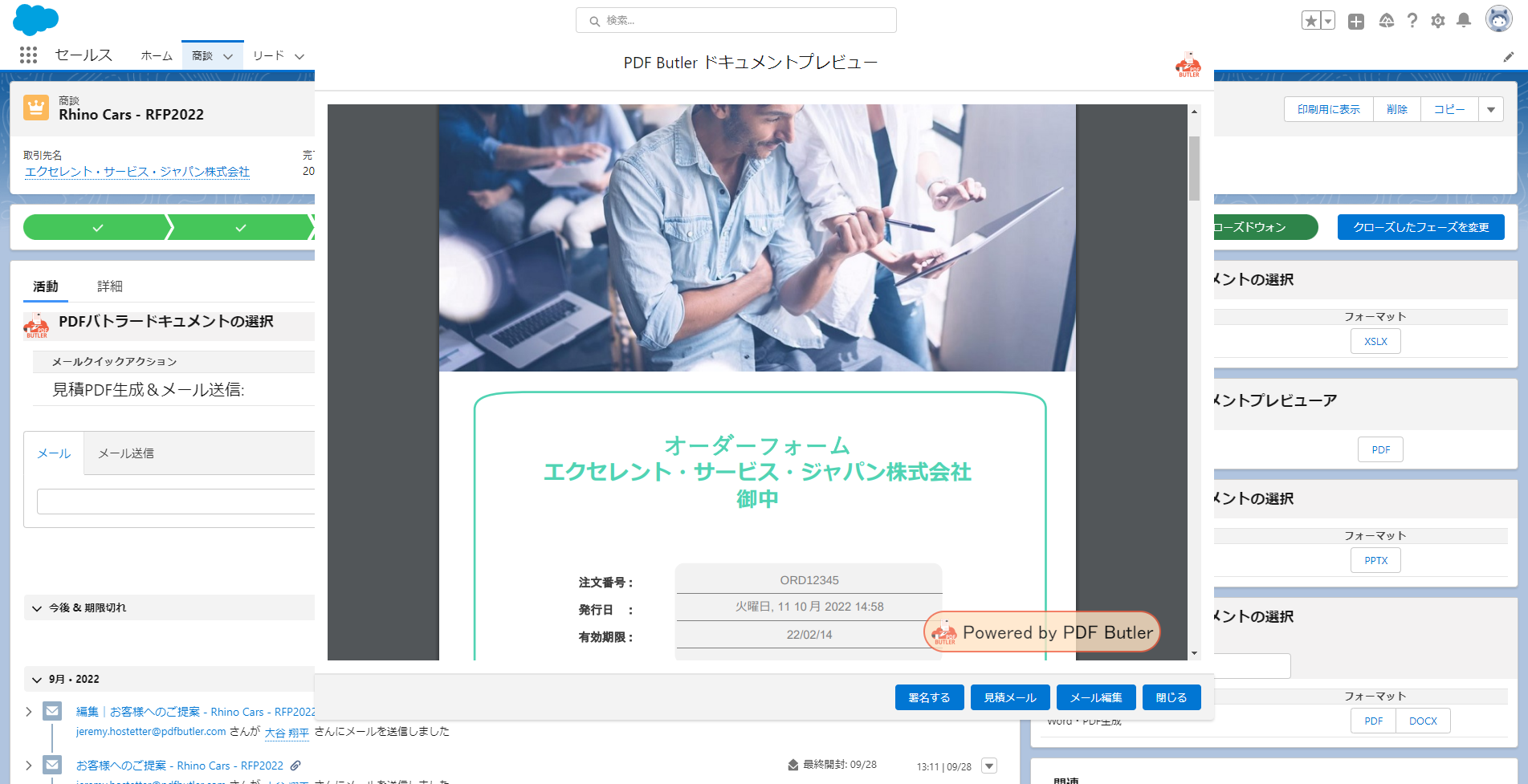Image resolution: width=1528 pixels, height=784 pixels.
Task: Open account link エクセレント・サービス・ジャパン株式会社
Action: tap(137, 172)
